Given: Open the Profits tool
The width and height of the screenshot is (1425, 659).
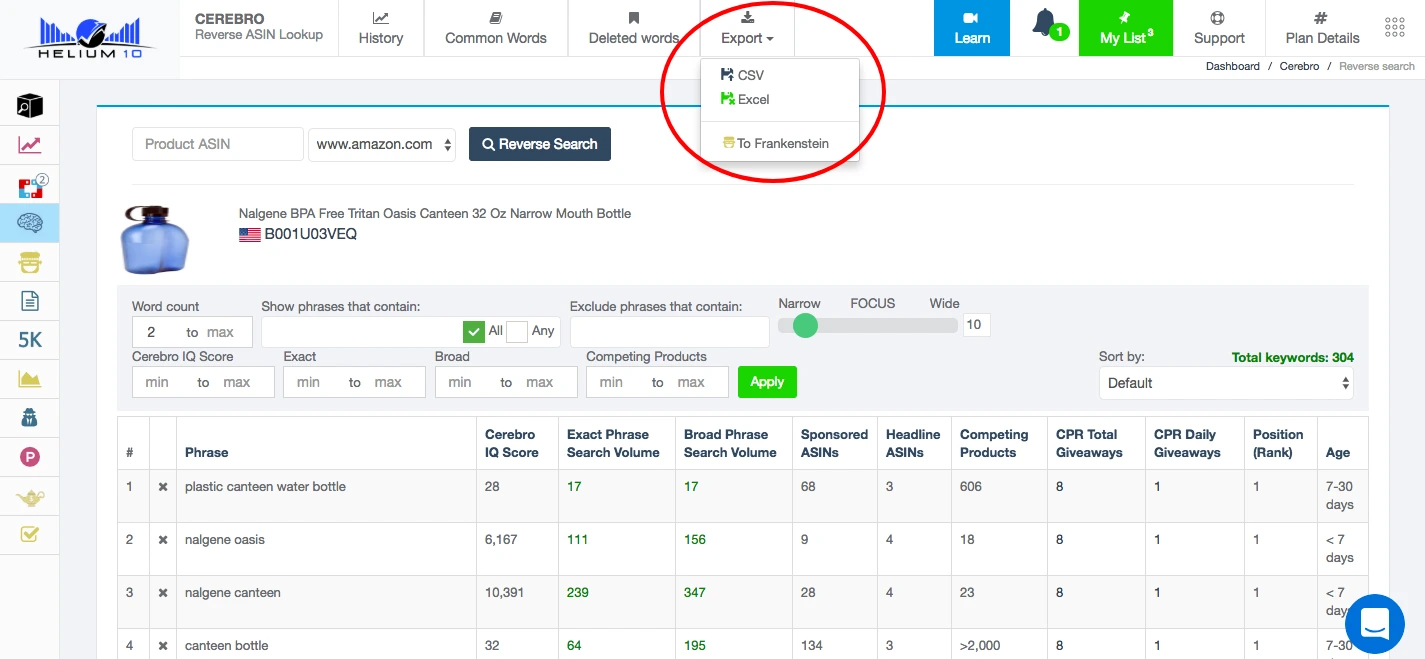Looking at the screenshot, I should (28, 456).
